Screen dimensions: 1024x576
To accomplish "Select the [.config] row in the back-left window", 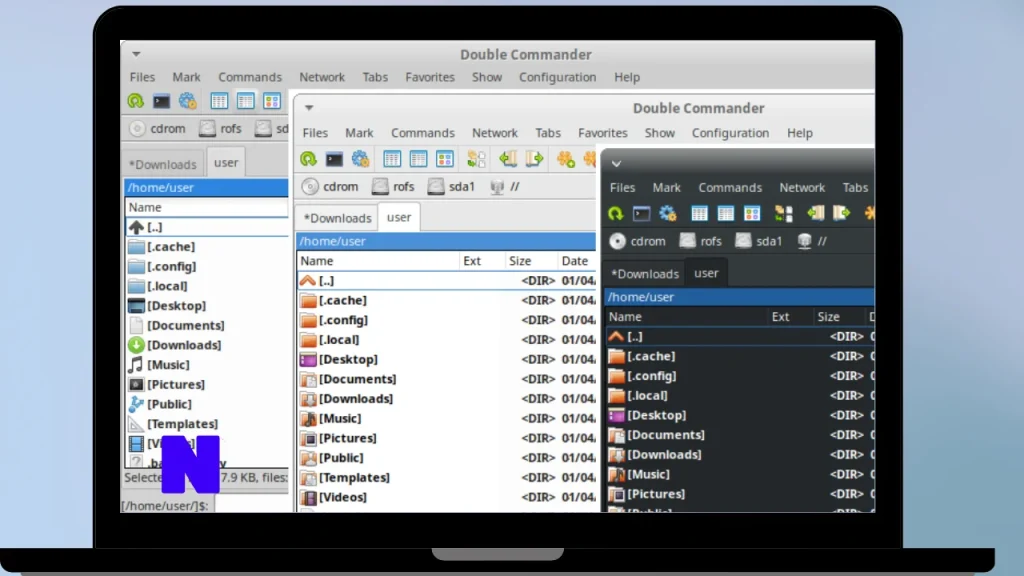I will point(206,266).
